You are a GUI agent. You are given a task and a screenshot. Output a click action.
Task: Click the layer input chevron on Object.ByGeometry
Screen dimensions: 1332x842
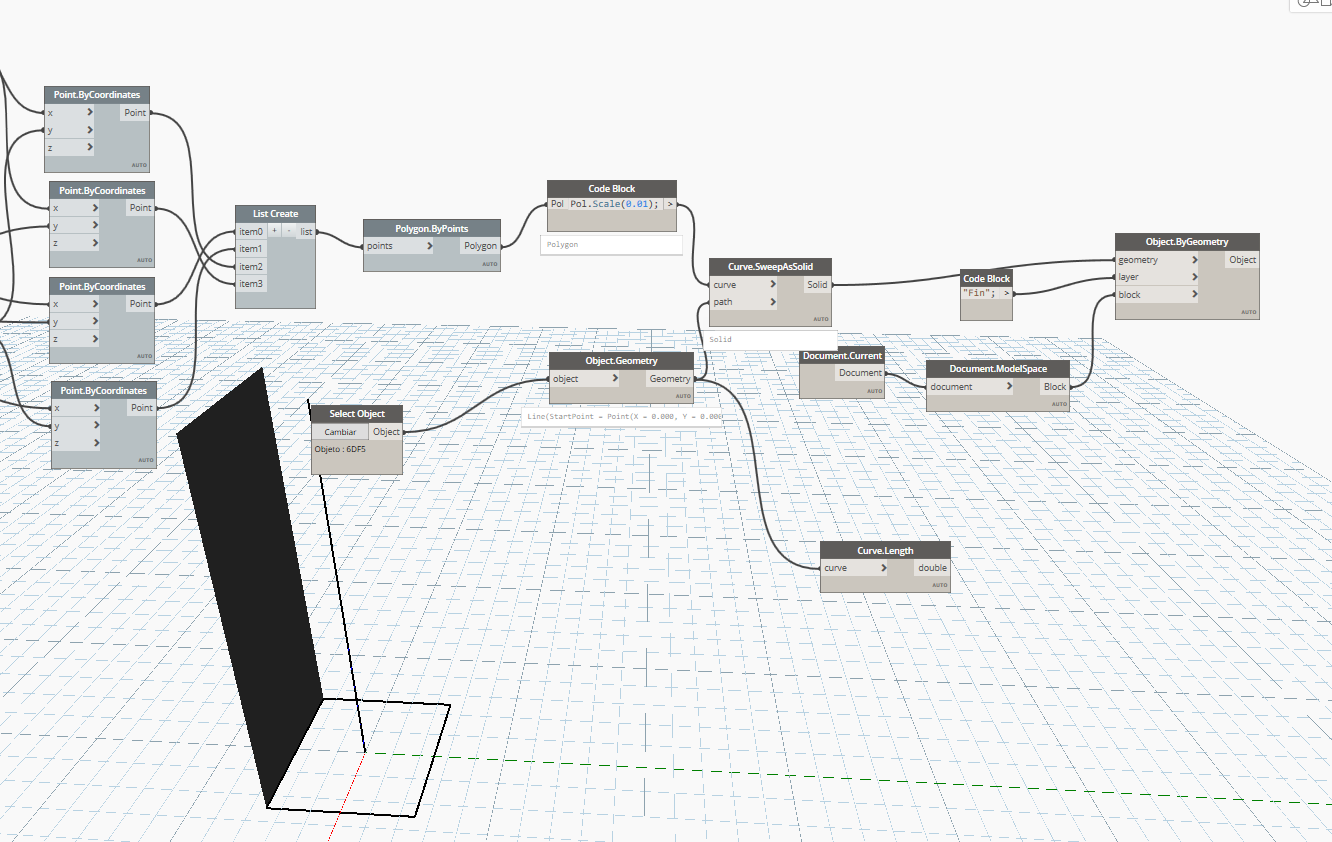[1193, 277]
